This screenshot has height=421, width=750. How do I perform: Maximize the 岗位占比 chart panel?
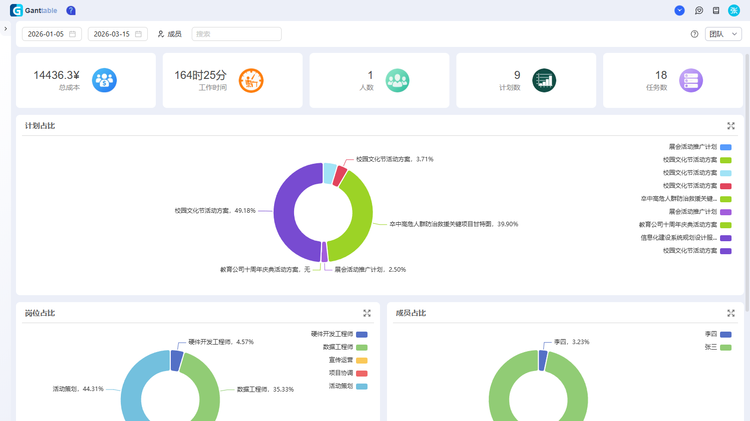tap(367, 313)
